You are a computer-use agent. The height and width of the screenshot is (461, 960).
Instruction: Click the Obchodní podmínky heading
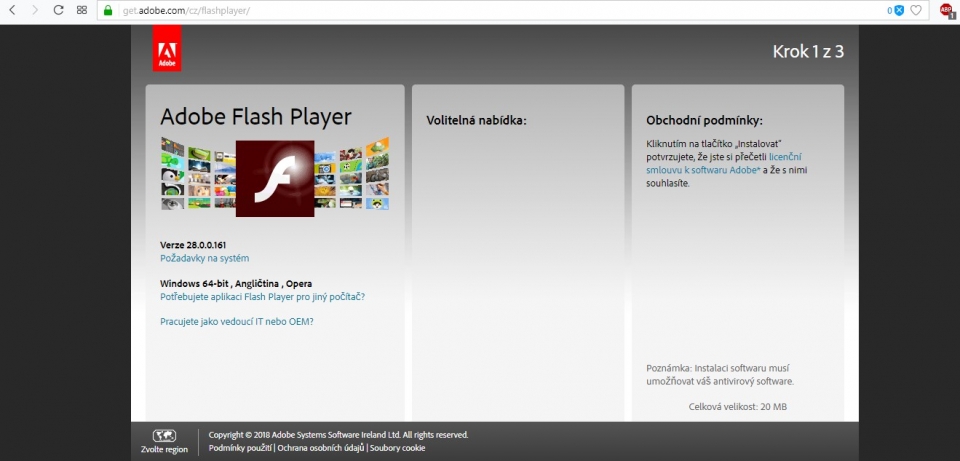tap(705, 121)
